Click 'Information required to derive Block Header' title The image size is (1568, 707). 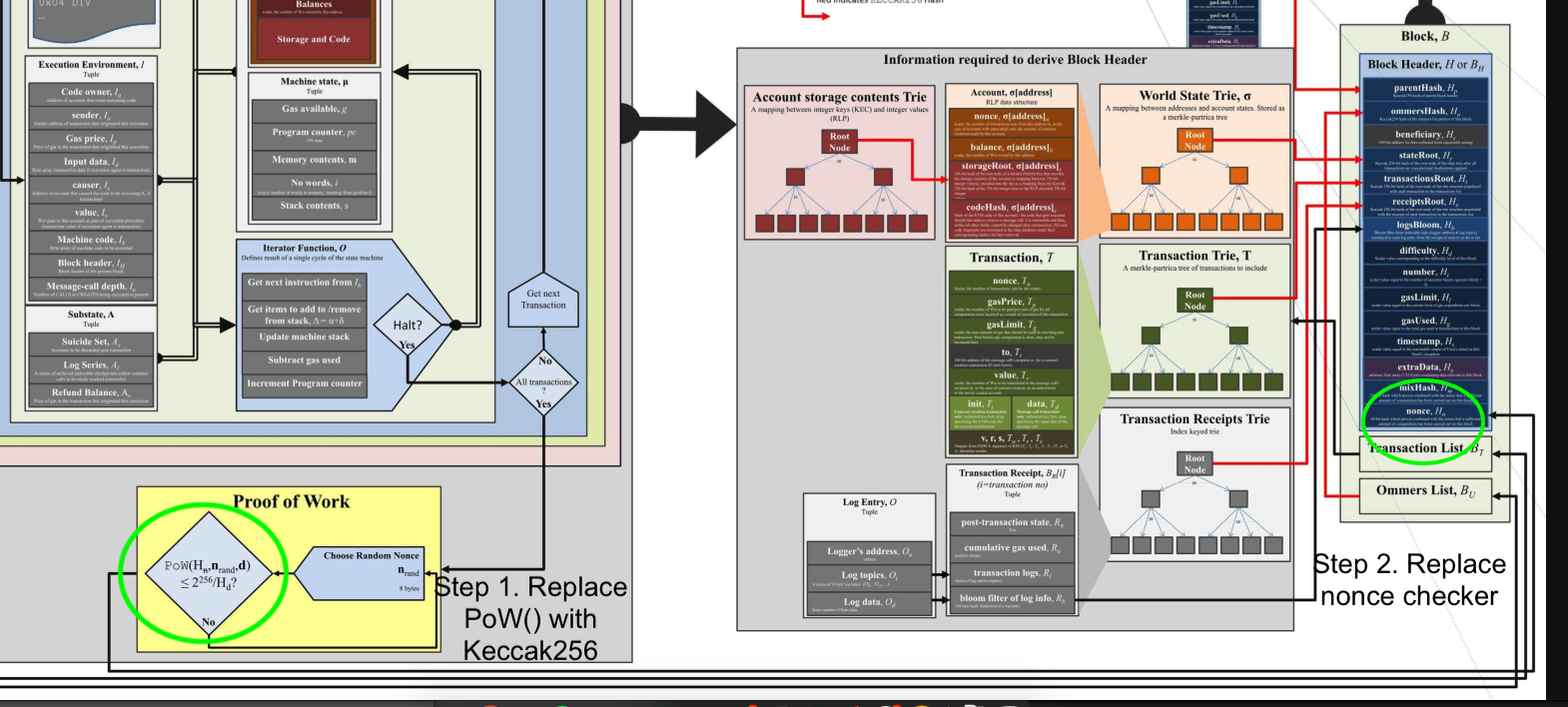1015,60
